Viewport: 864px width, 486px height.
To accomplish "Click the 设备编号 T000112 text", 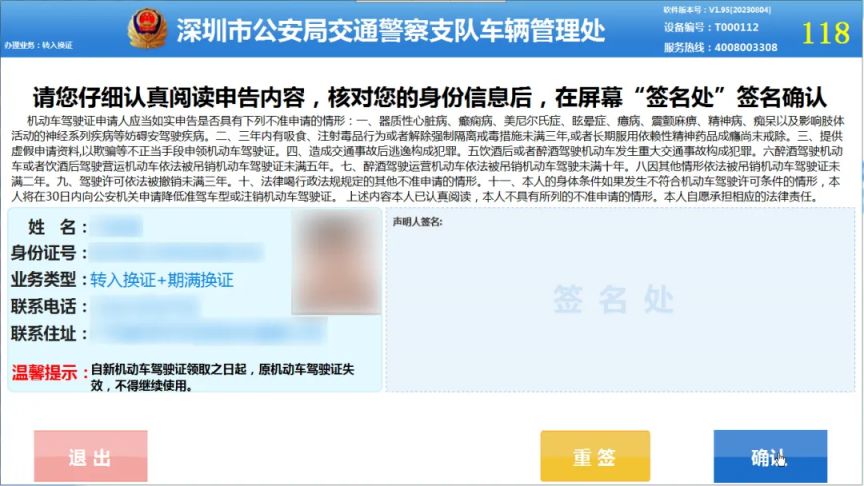I will [711, 27].
